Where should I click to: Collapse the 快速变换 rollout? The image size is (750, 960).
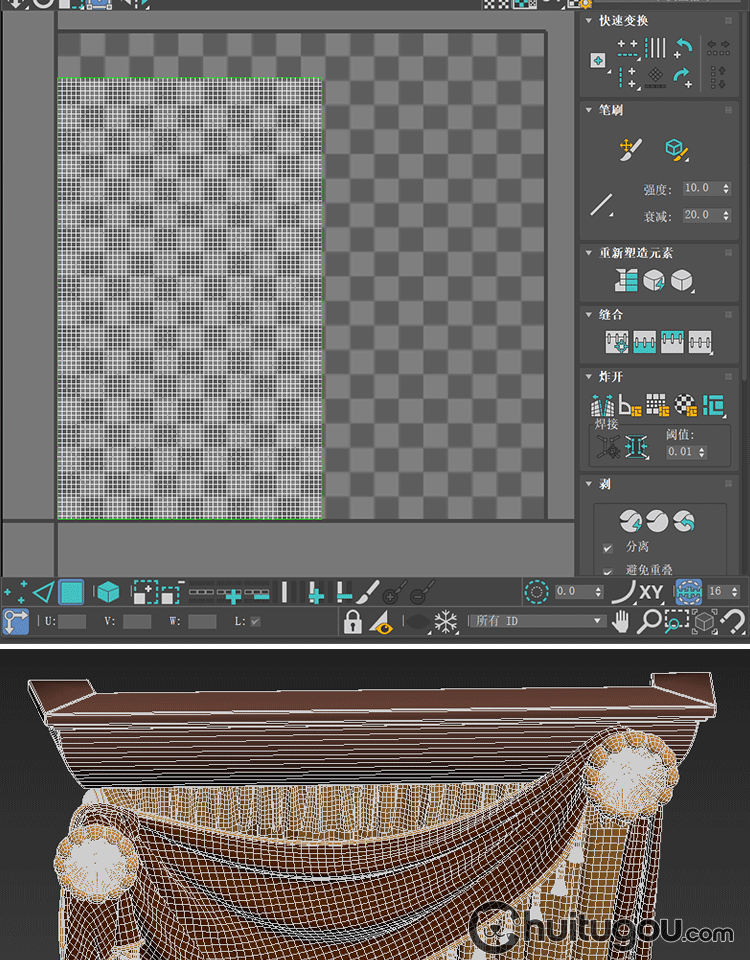coord(589,21)
